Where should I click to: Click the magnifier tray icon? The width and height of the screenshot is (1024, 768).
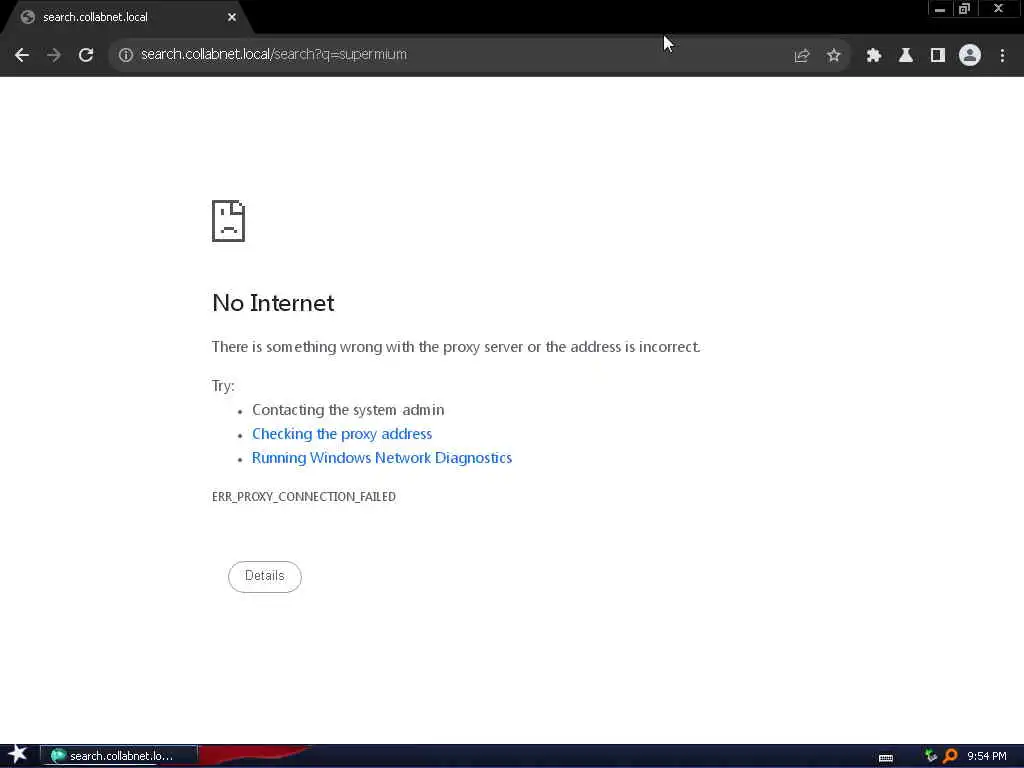point(950,756)
